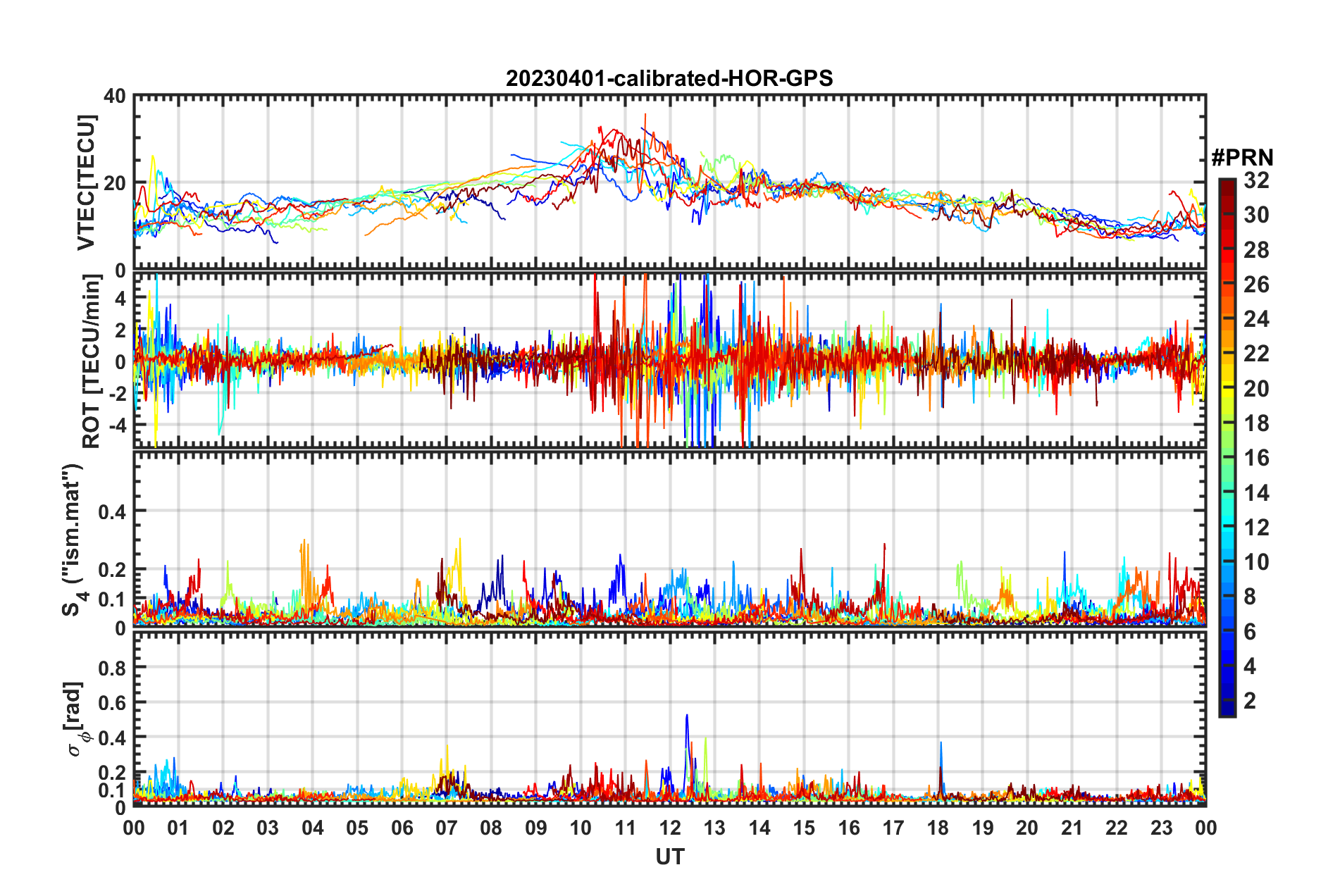Click the 22 hour tick on UT axis

tap(1117, 828)
